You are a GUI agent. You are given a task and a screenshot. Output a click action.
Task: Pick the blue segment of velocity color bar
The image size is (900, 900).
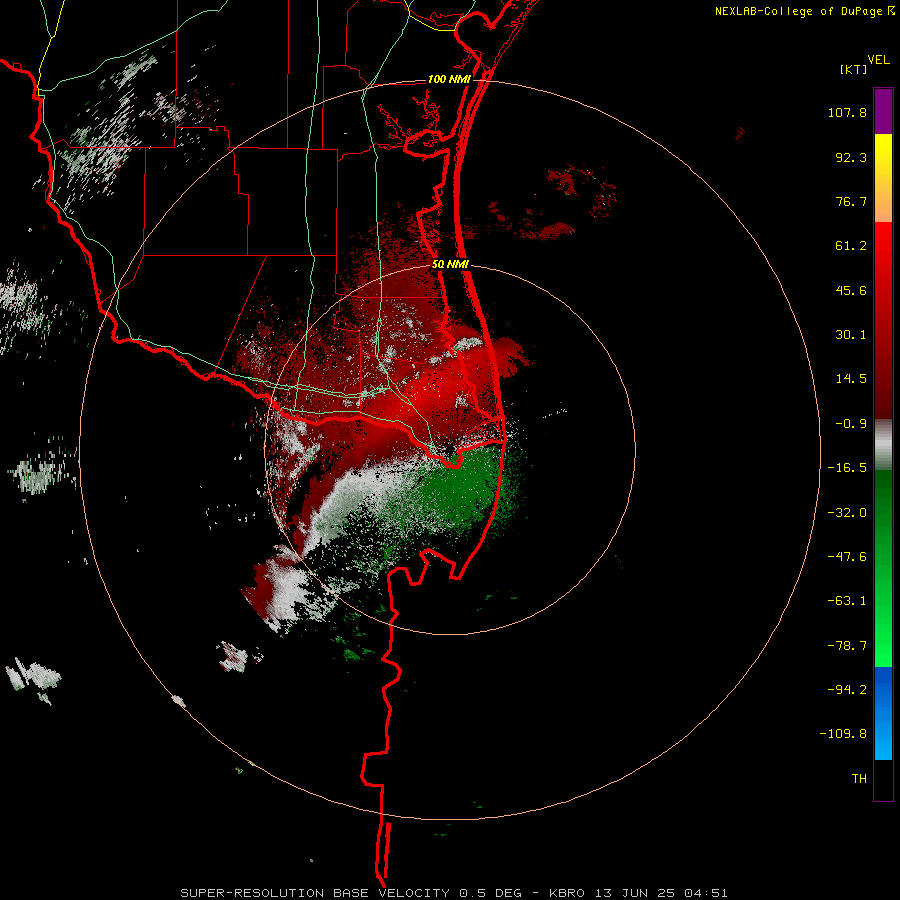pos(883,713)
